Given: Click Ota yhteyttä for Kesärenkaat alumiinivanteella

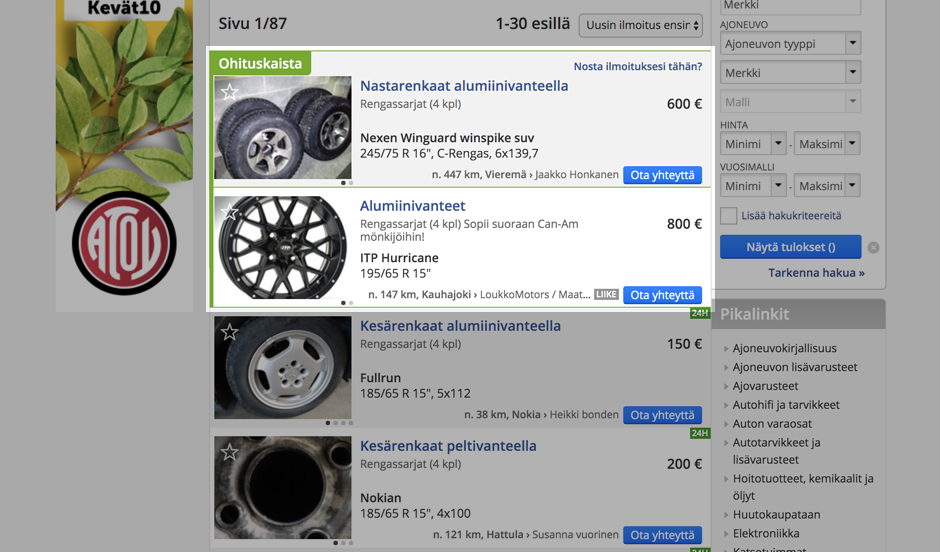Looking at the screenshot, I should [662, 415].
